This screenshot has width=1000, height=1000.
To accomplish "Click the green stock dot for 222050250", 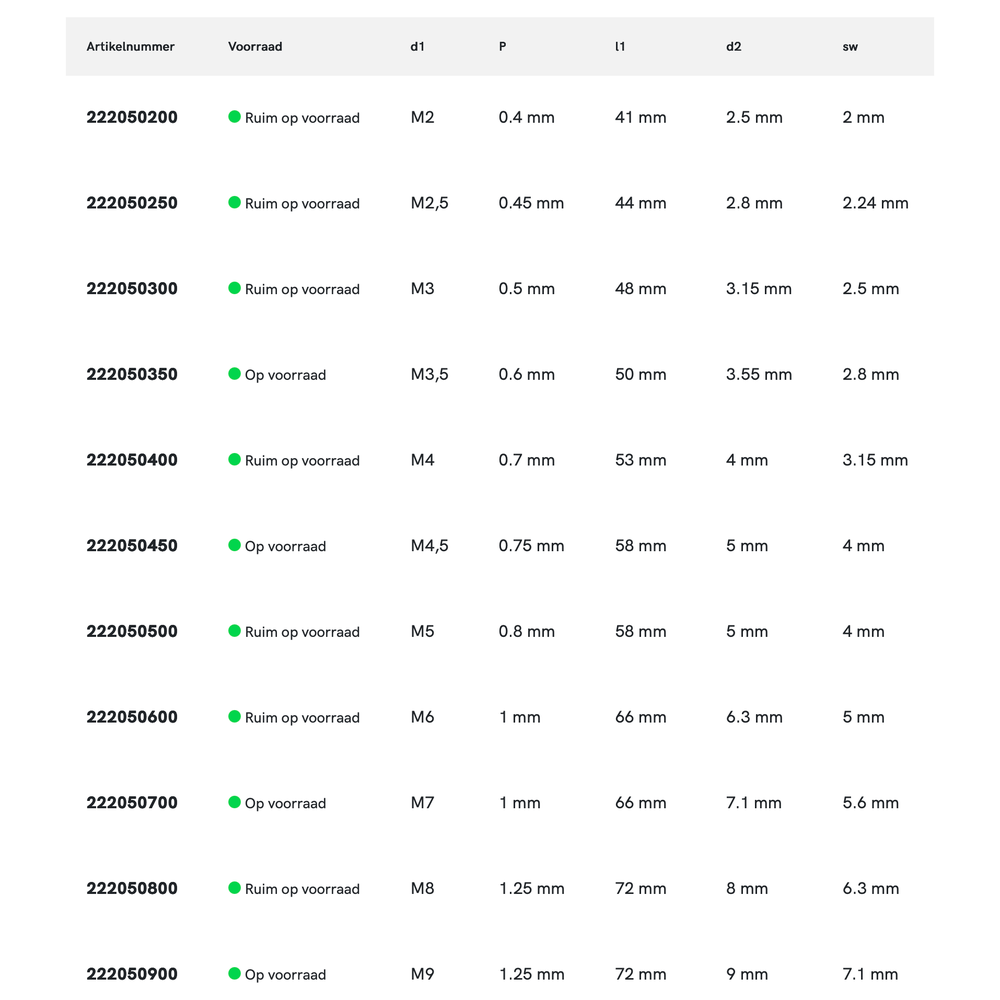I will pyautogui.click(x=235, y=202).
